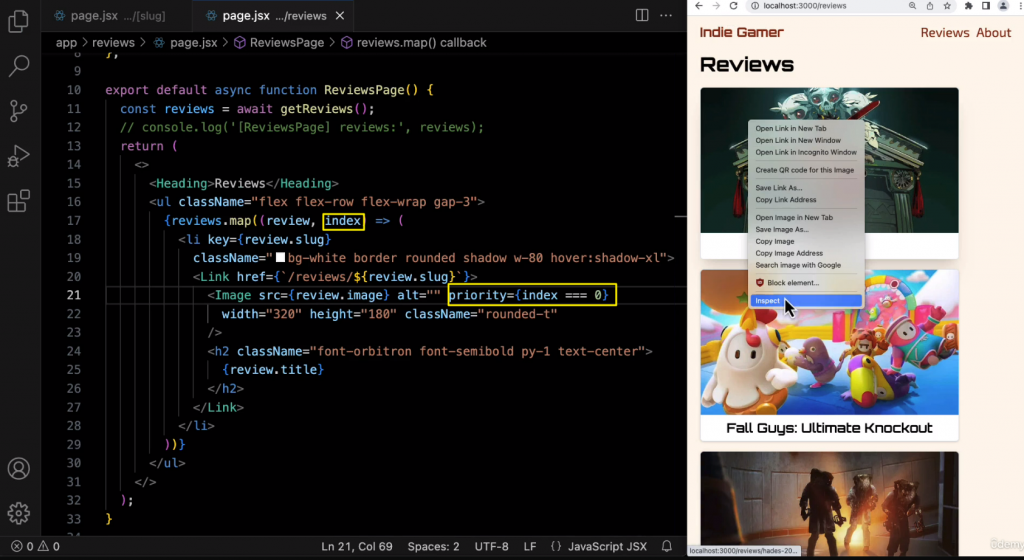Viewport: 1024px width, 560px height.
Task: Click 'review.title' on line 25
Action: click(x=273, y=369)
